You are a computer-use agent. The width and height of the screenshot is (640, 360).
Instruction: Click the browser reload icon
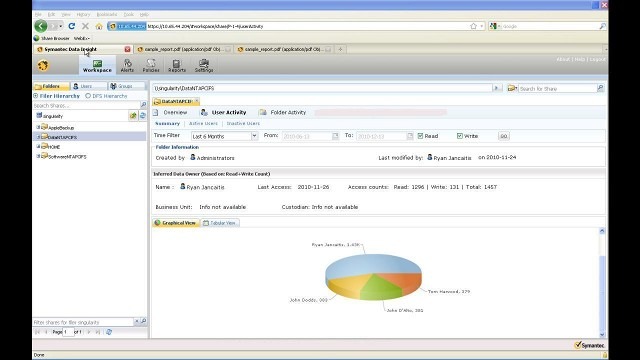[x=72, y=26]
